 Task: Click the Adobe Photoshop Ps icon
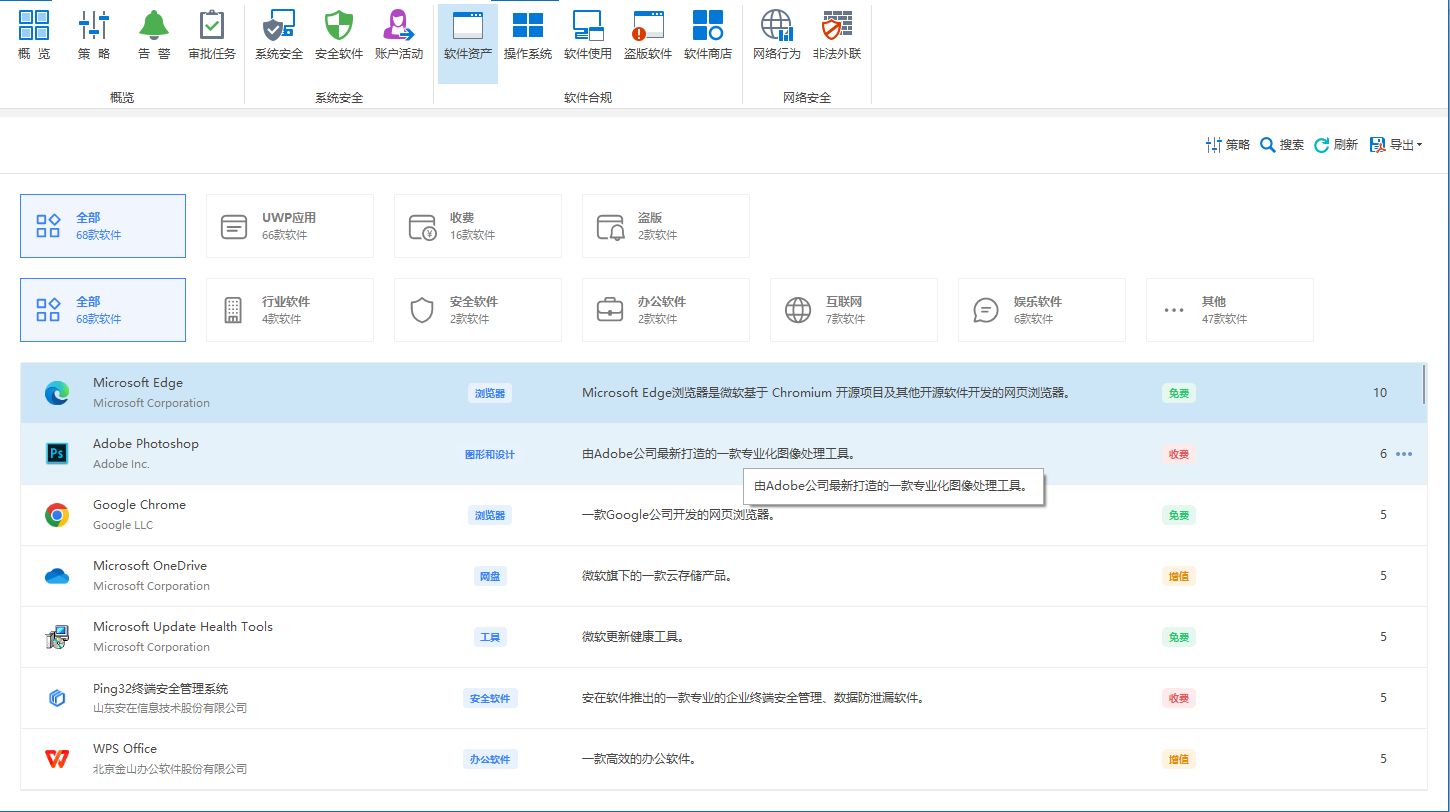[57, 454]
